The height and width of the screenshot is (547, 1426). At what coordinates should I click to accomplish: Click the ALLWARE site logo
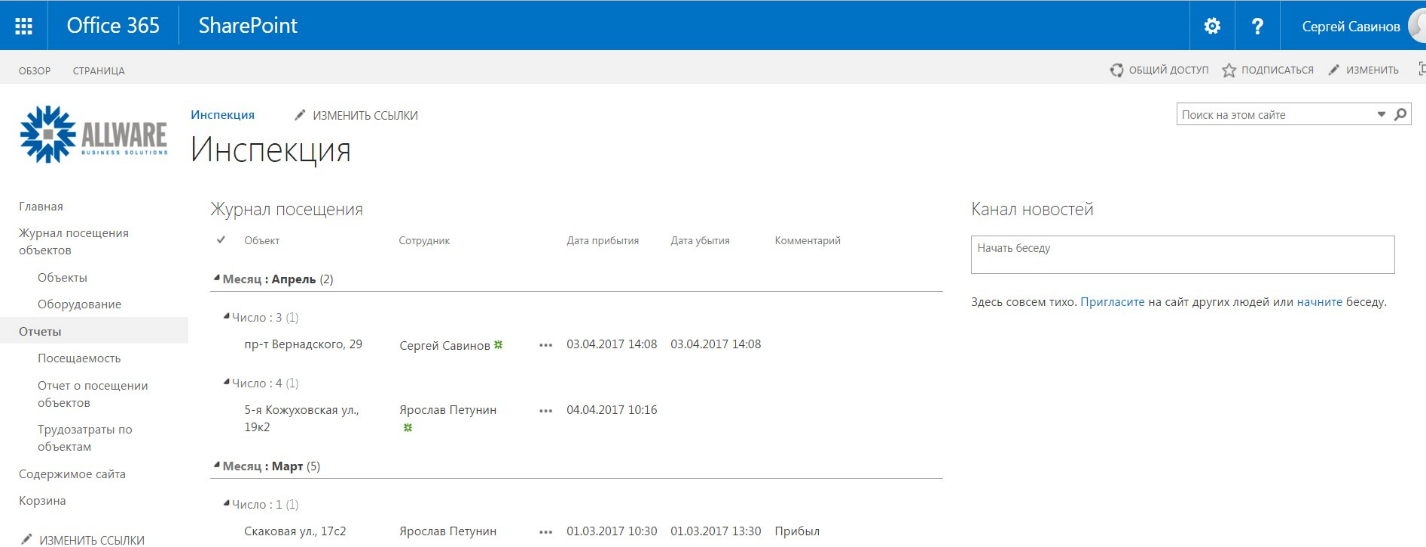[94, 134]
